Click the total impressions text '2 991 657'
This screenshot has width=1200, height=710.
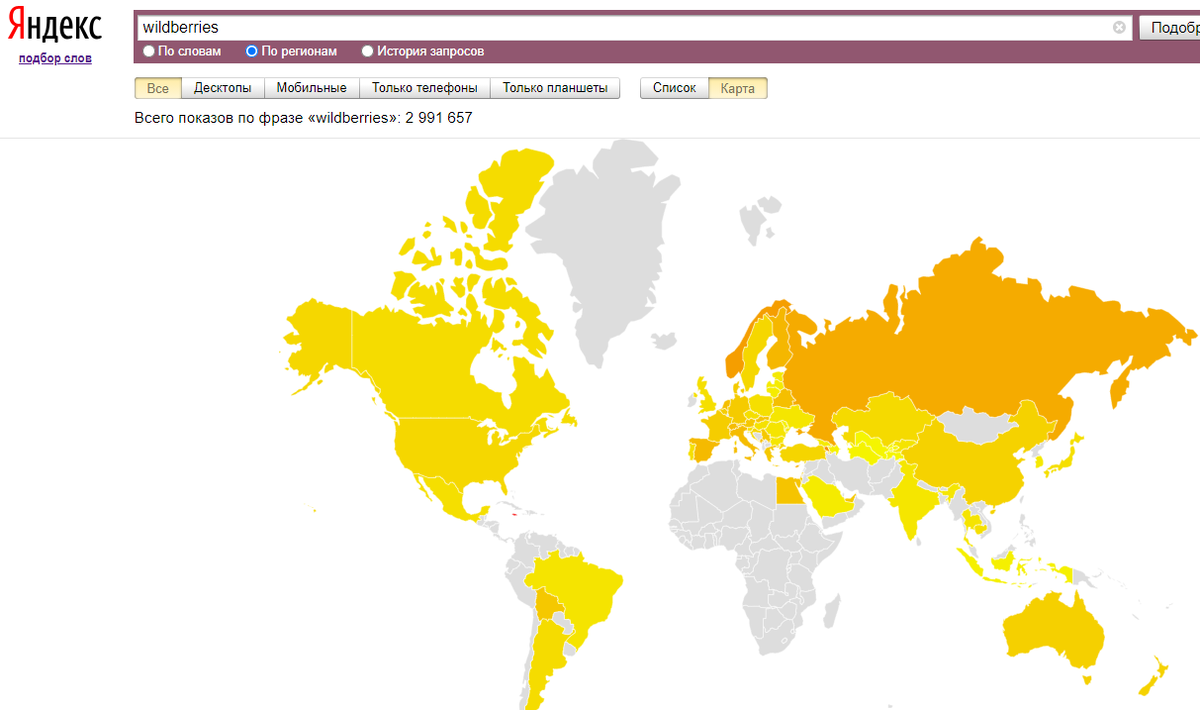[x=438, y=118]
